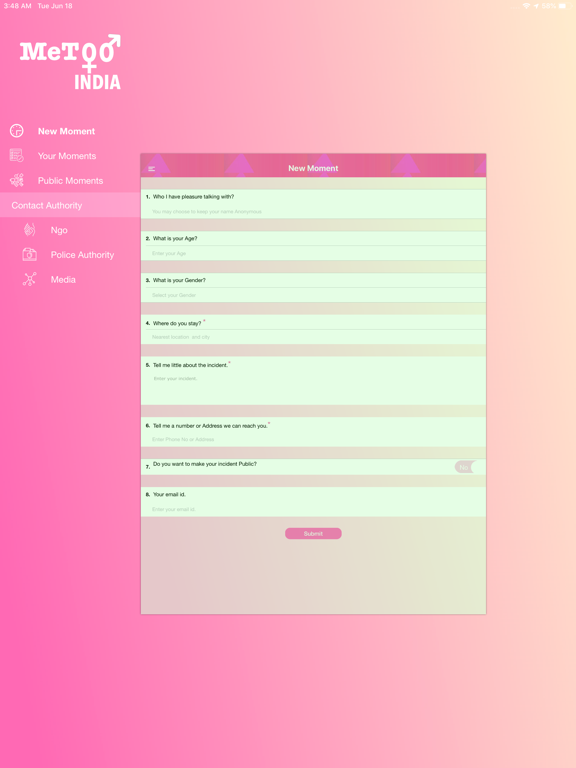576x768 pixels.
Task: Click 'Tell me little about the incident' label
Action: point(190,365)
